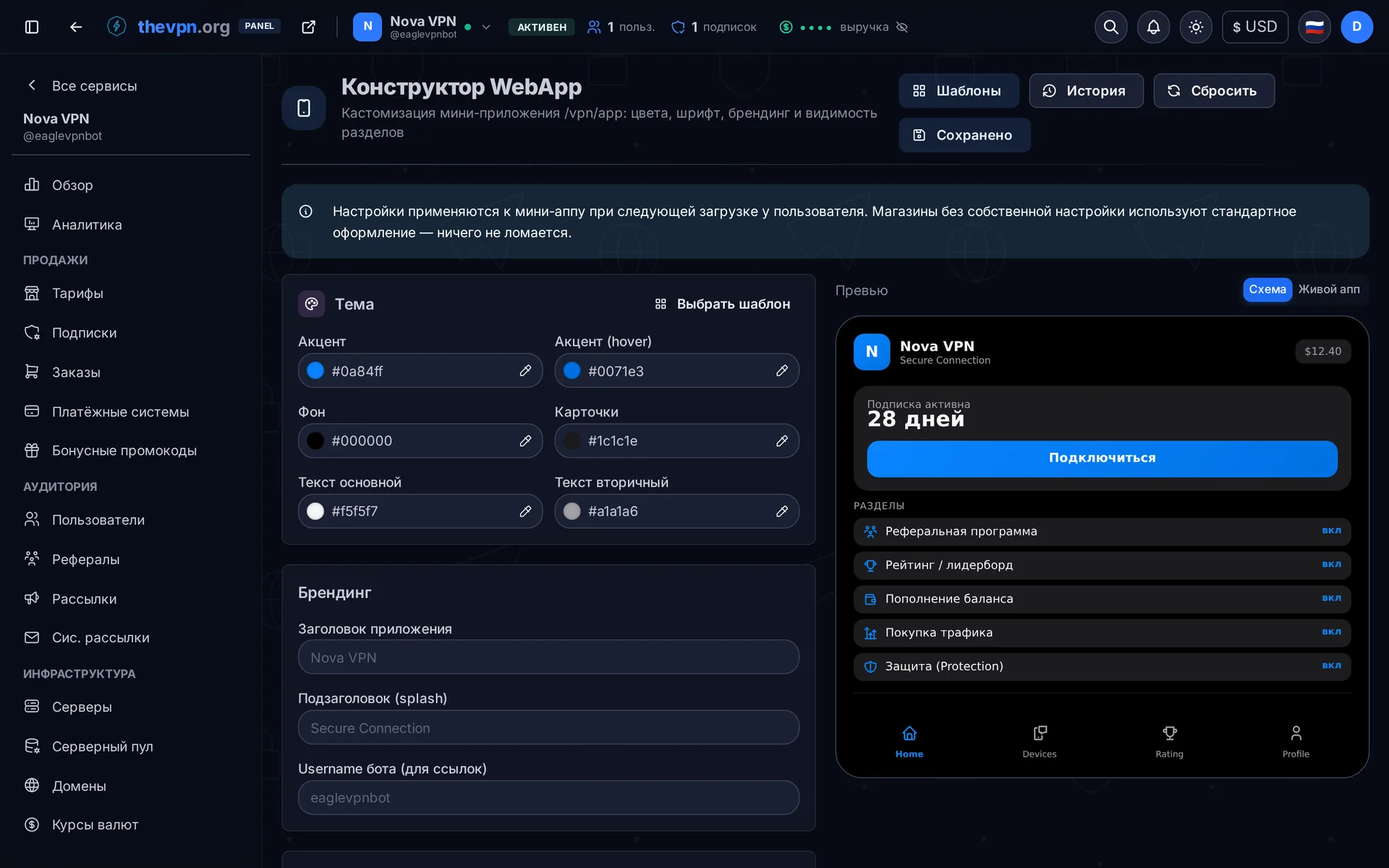Toggle light theme sun icon
1389x868 pixels.
tap(1196, 27)
